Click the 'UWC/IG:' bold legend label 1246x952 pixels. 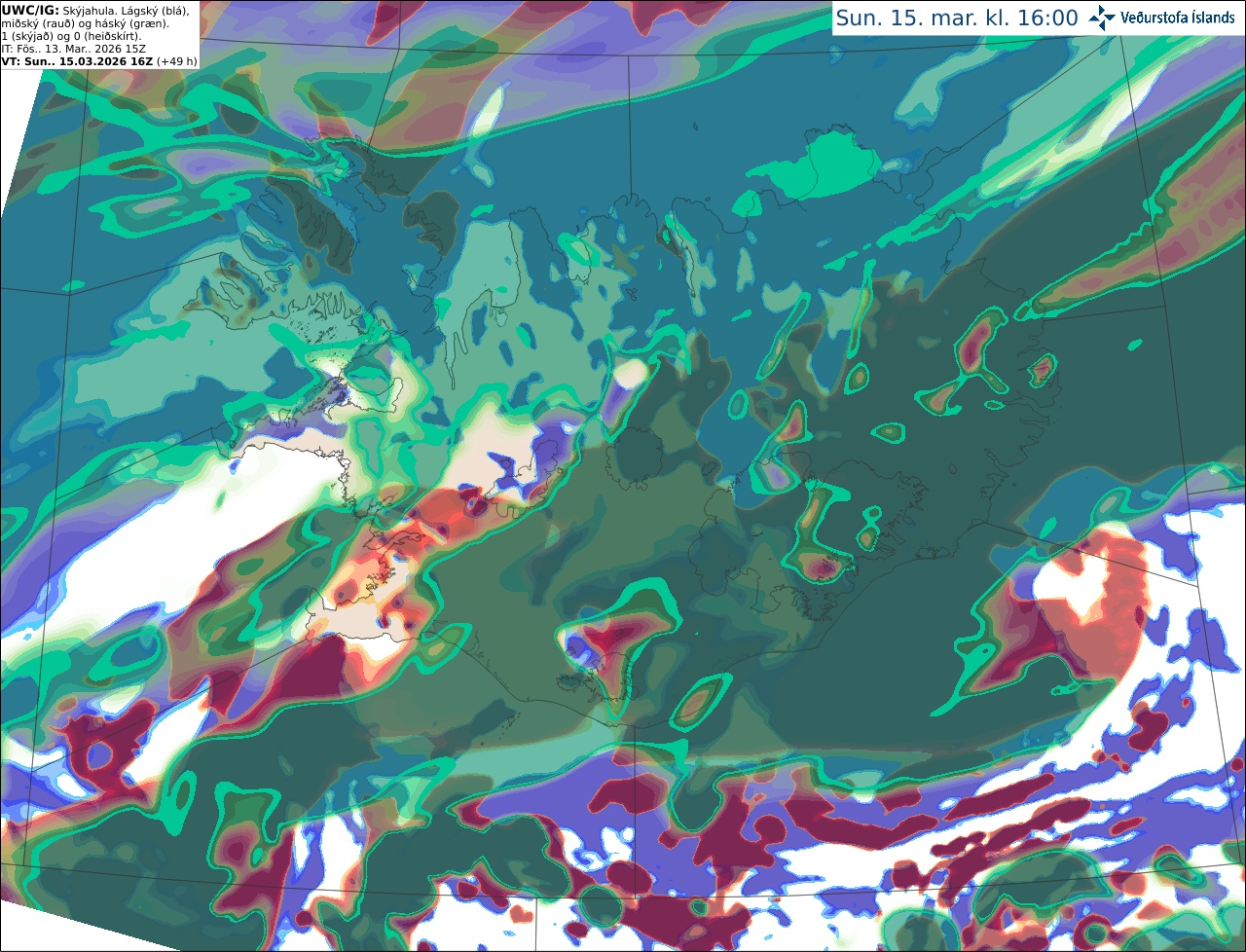pos(29,10)
